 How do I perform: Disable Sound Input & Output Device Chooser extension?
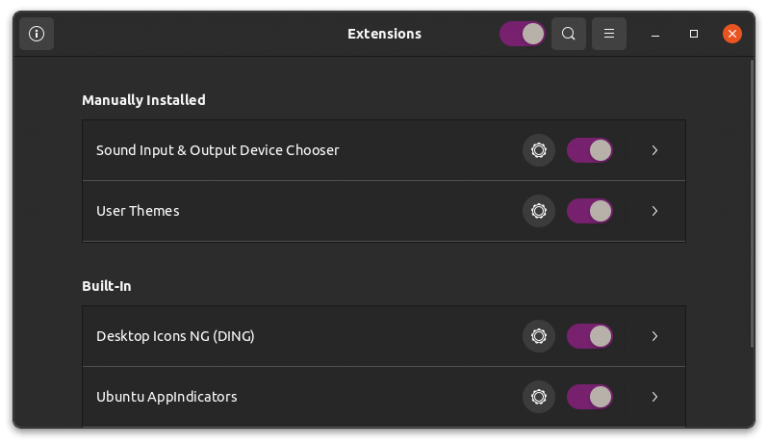point(589,151)
